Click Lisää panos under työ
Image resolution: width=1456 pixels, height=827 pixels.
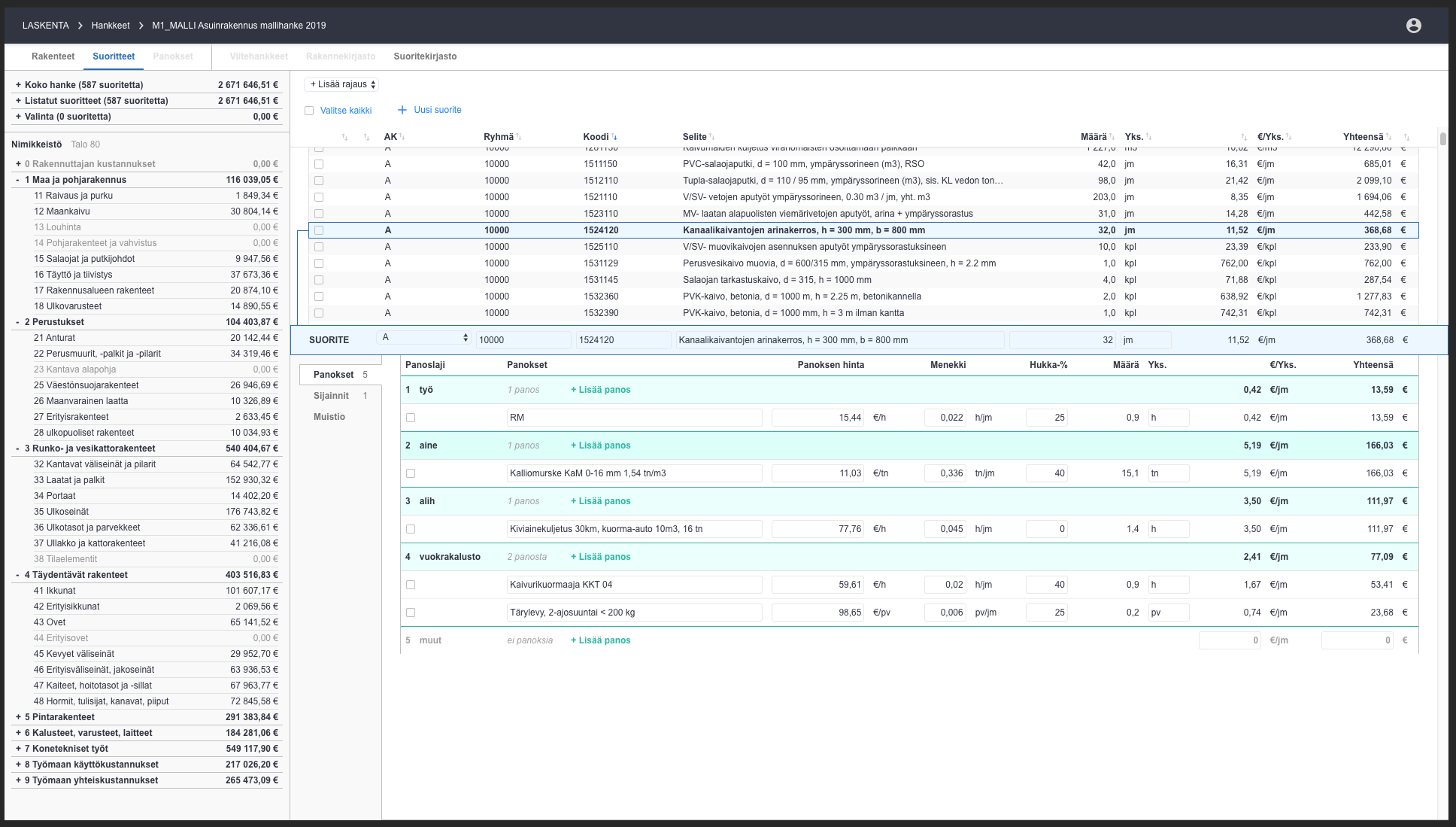point(600,390)
